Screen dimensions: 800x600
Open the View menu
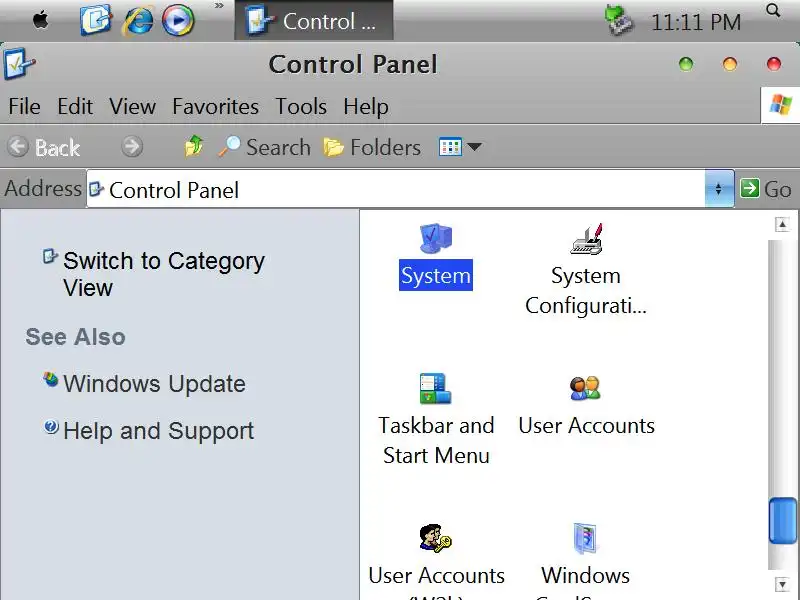click(x=132, y=107)
